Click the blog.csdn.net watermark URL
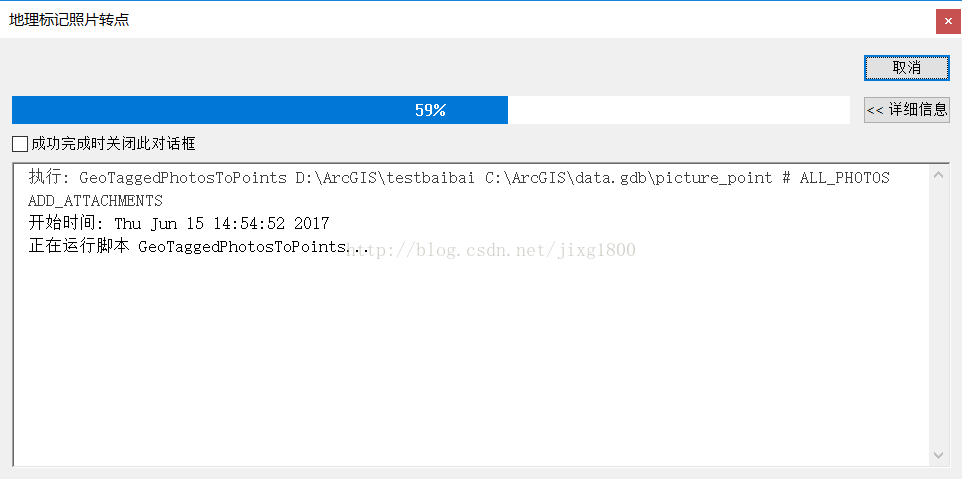 point(491,250)
